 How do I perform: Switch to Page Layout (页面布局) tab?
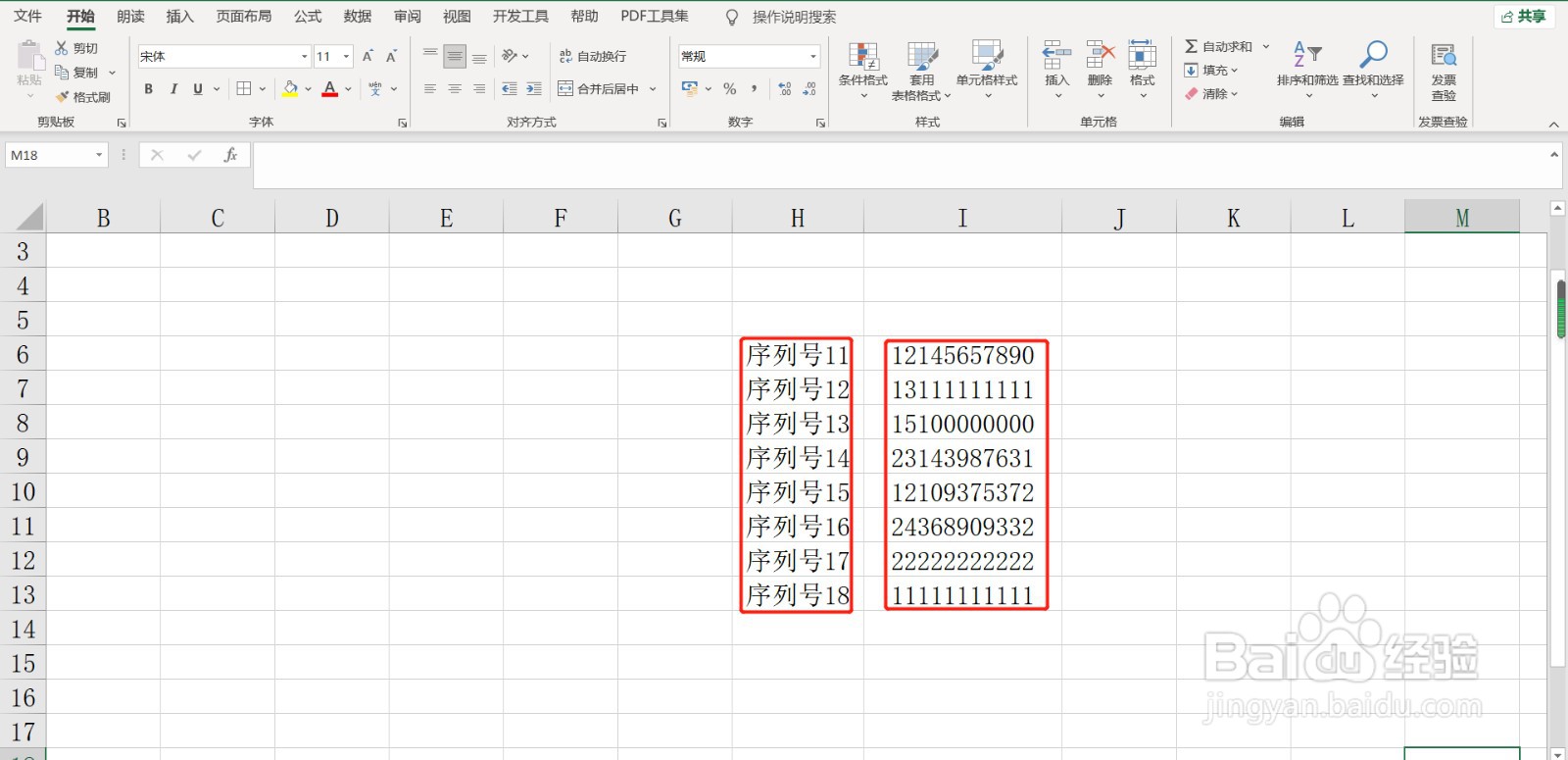(x=244, y=16)
